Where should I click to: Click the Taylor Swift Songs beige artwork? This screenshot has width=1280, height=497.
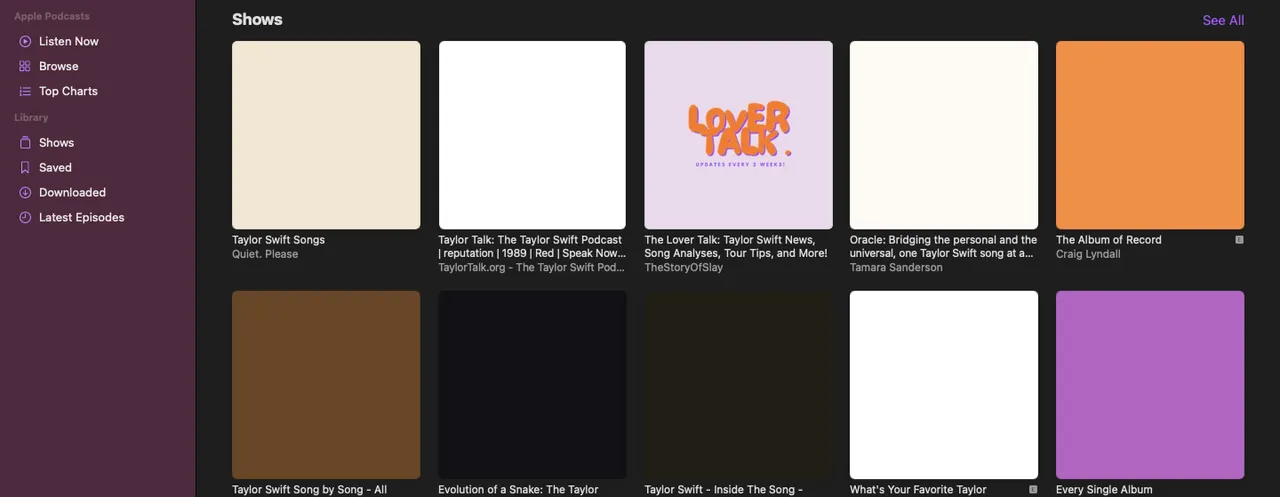pos(326,135)
